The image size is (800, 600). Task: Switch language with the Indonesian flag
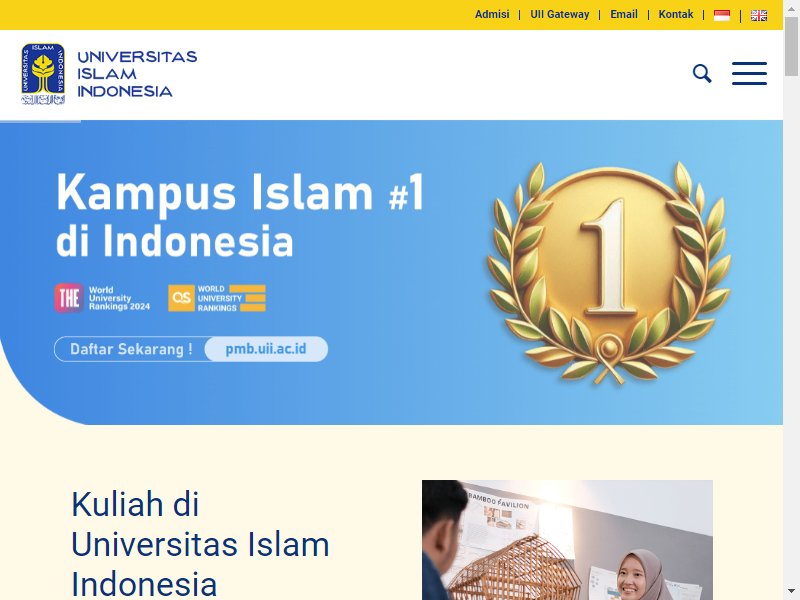pyautogui.click(x=721, y=15)
